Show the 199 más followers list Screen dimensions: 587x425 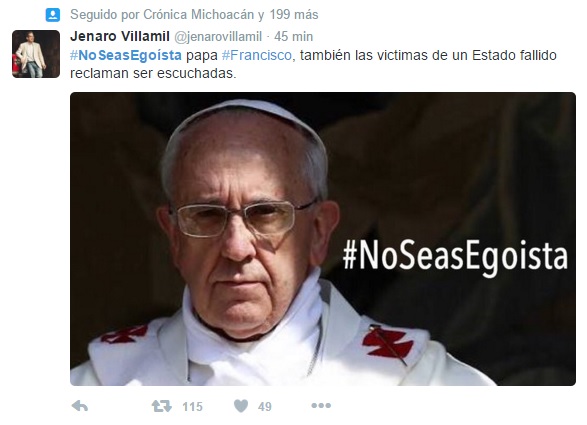click(x=294, y=15)
